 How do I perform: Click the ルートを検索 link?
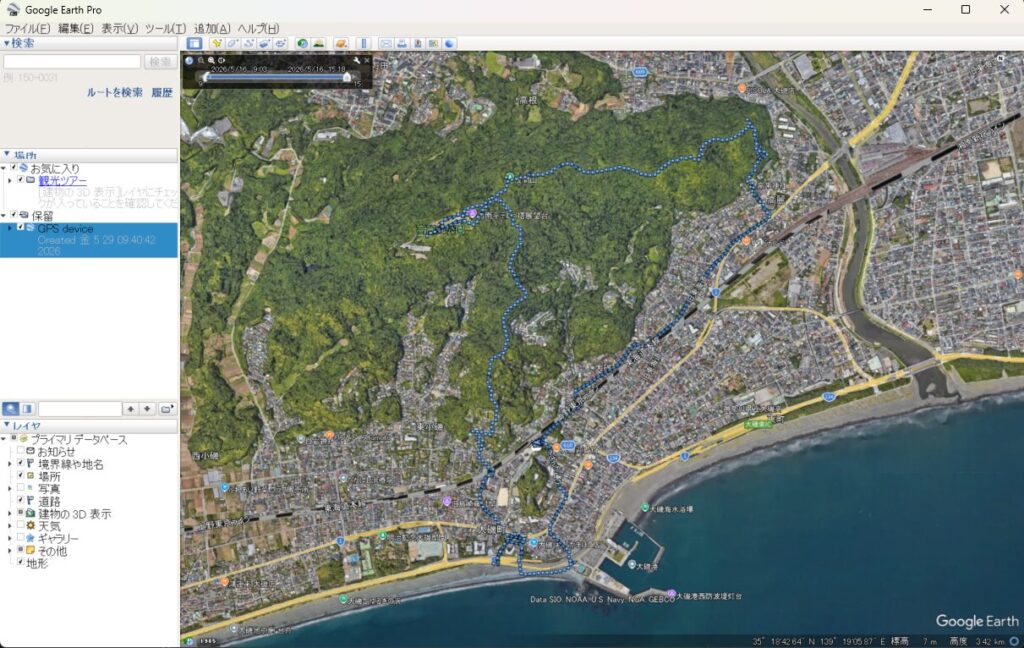(115, 92)
